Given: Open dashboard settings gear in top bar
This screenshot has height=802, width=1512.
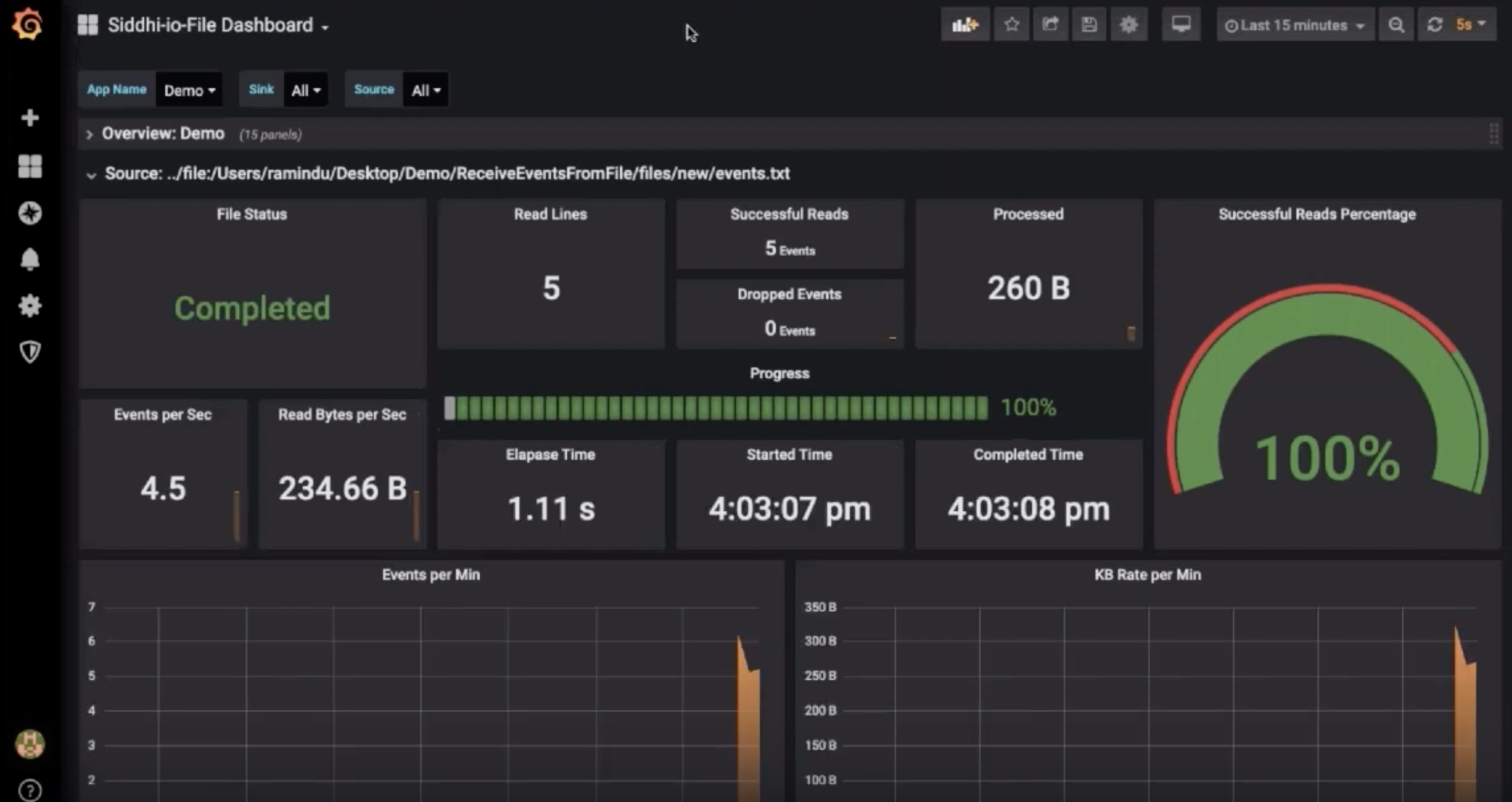Looking at the screenshot, I should 1128,25.
